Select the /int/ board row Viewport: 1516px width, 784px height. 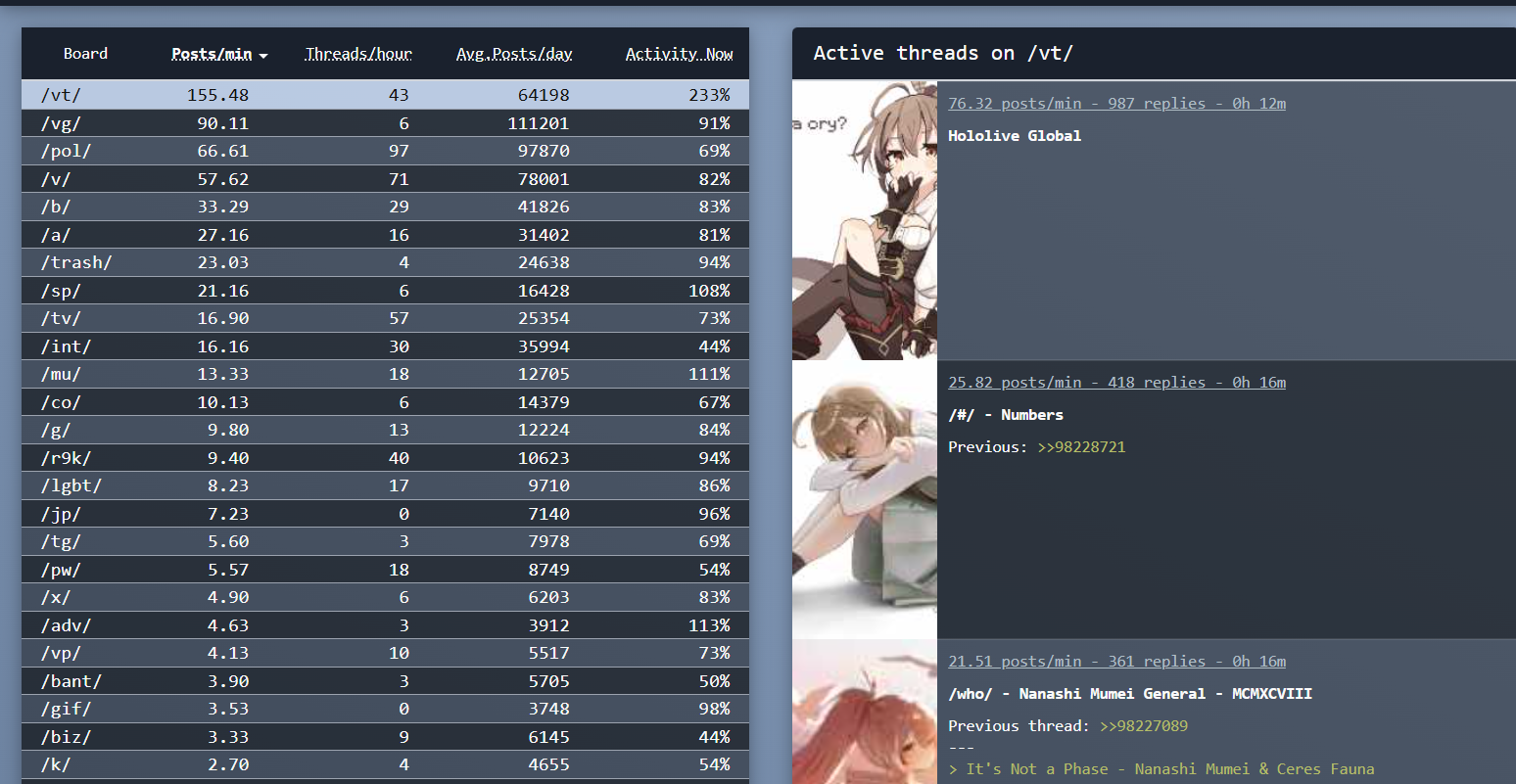pyautogui.click(x=385, y=346)
